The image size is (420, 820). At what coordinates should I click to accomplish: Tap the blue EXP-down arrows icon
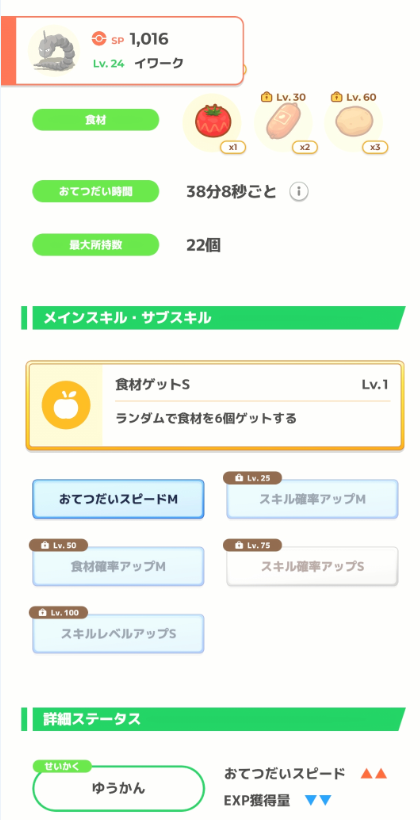click(x=319, y=800)
